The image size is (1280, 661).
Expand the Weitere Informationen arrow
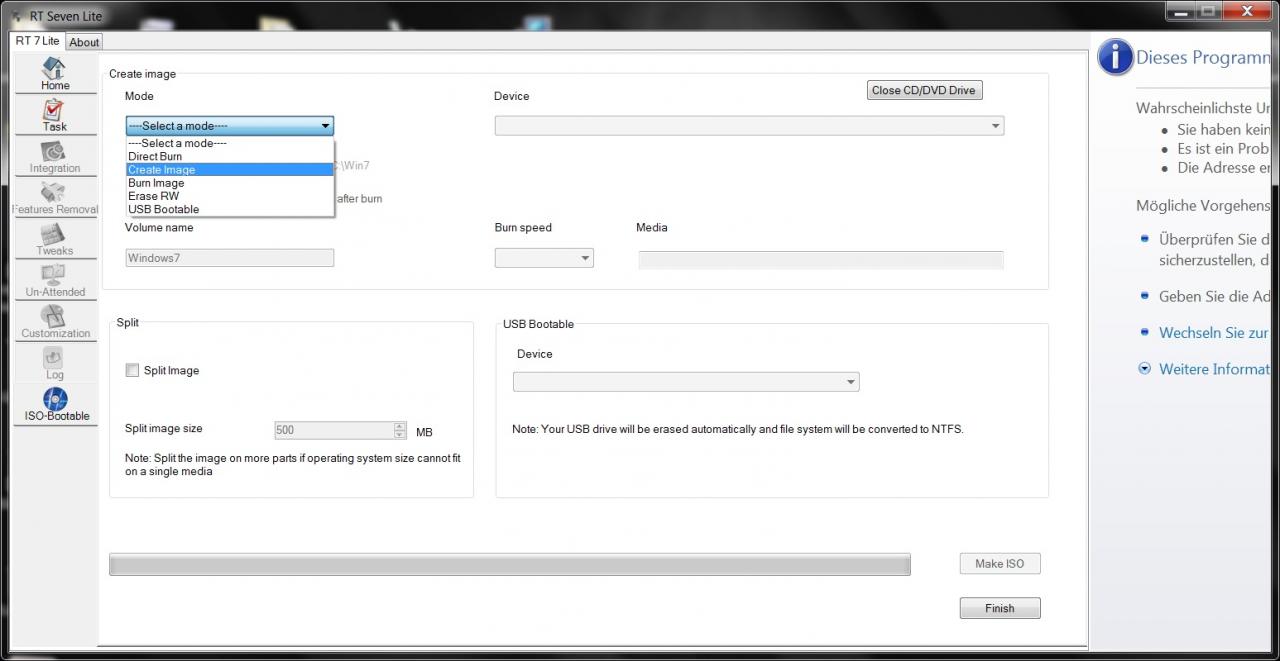point(1145,369)
